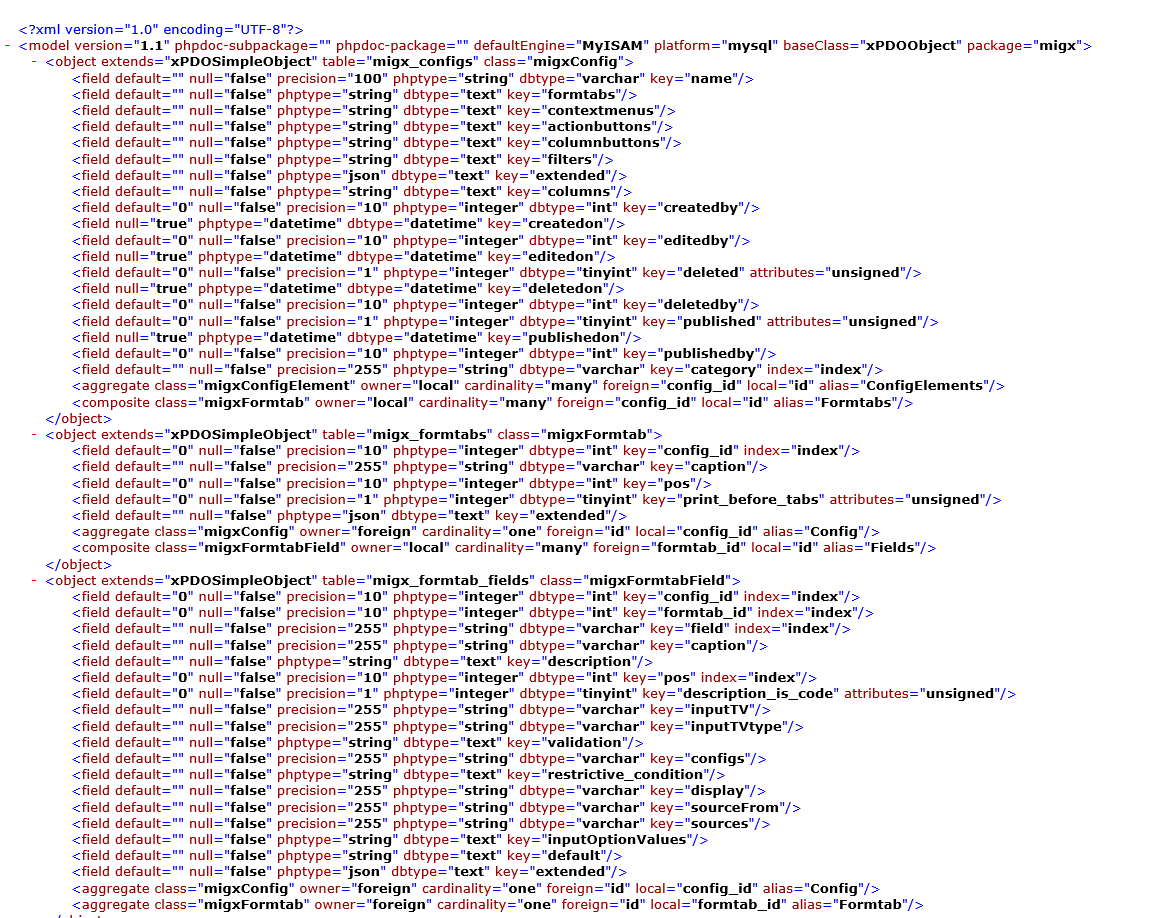This screenshot has width=1164, height=918.
Task: Click the composite line aliased "Fields"
Action: tap(504, 548)
